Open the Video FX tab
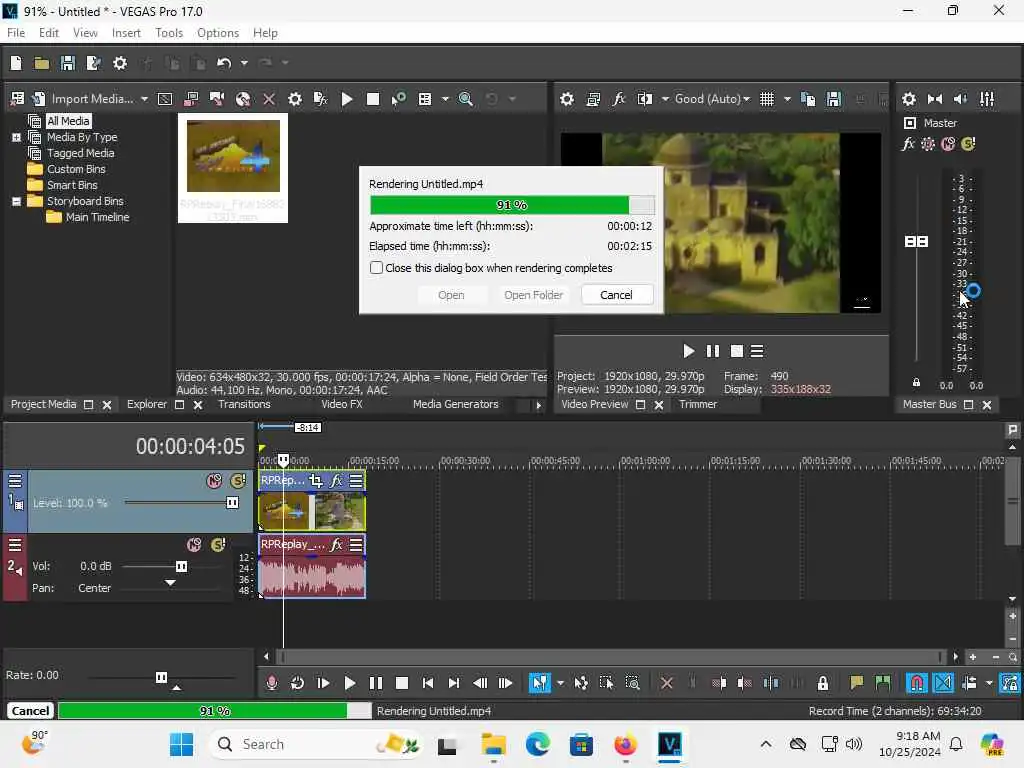Screen dimensions: 1024x768 (342, 404)
